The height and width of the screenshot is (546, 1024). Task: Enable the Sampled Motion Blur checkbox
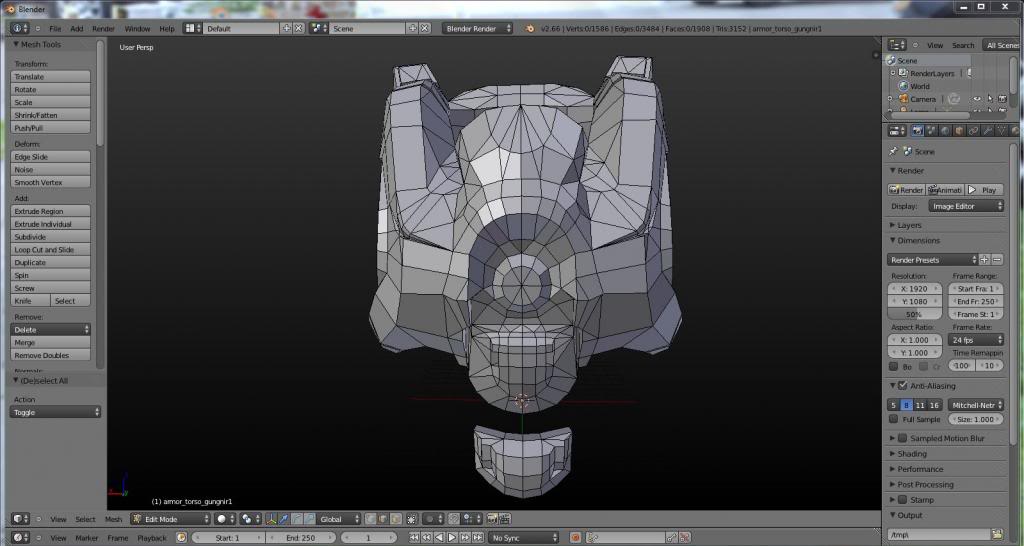tap(903, 438)
